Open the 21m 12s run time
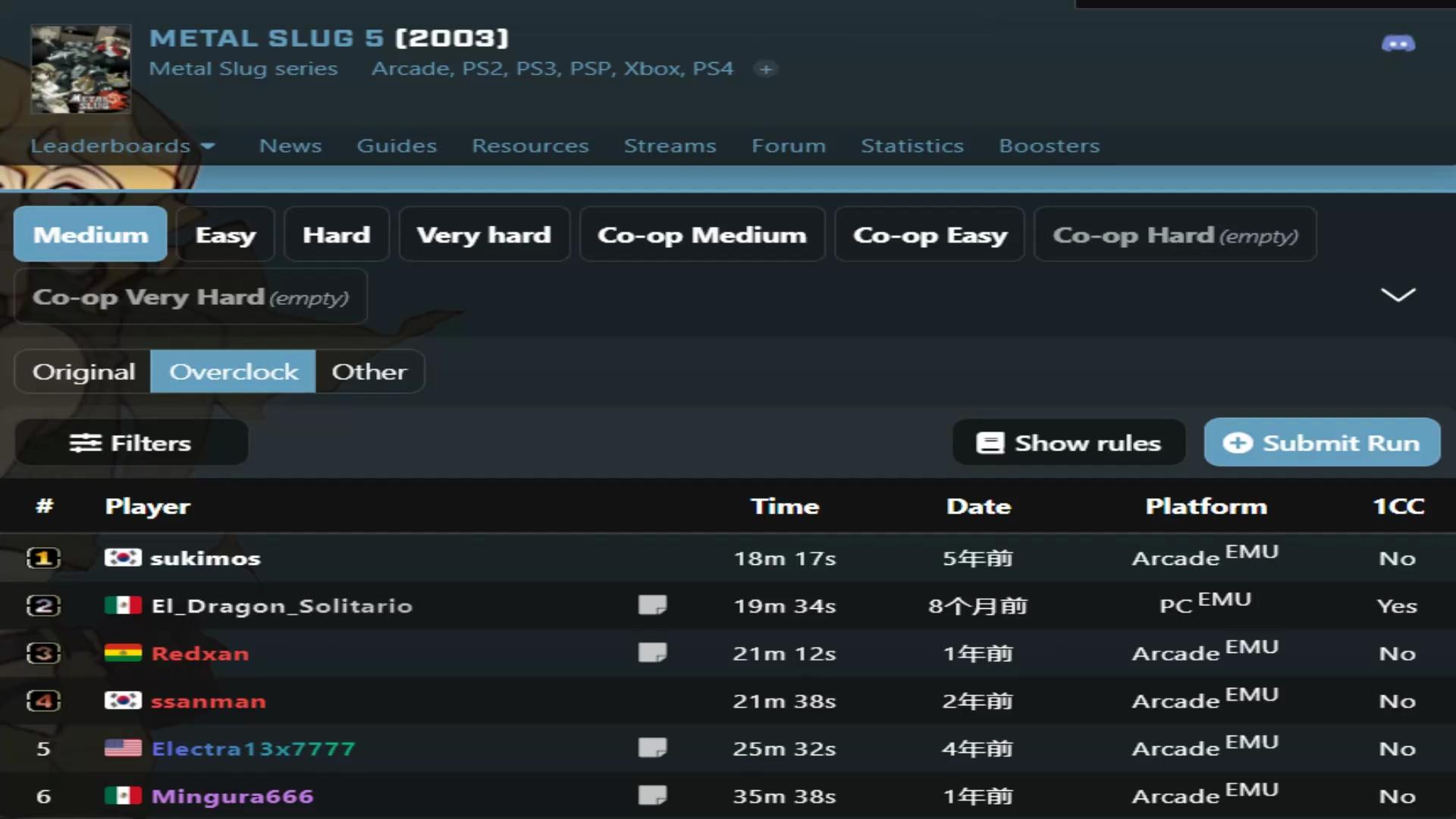This screenshot has height=819, width=1456. (x=784, y=654)
